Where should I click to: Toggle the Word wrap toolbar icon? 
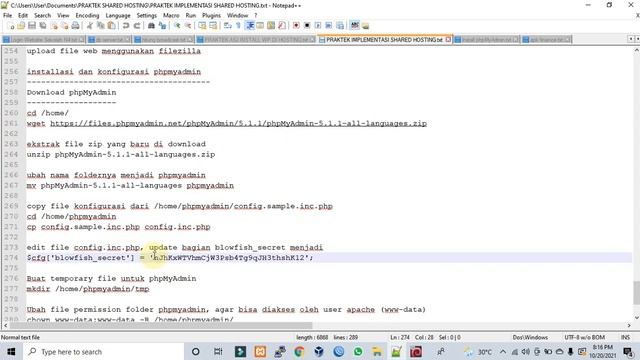point(228,26)
